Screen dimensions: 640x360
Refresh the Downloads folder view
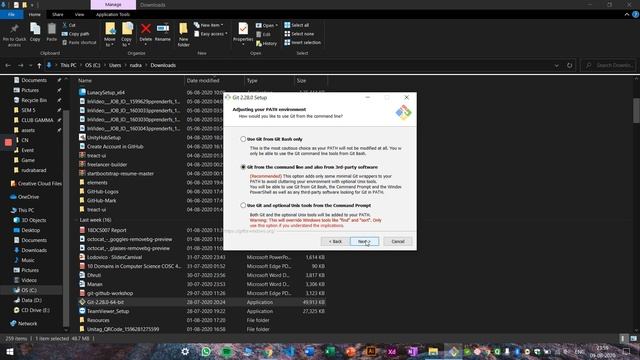(569, 65)
